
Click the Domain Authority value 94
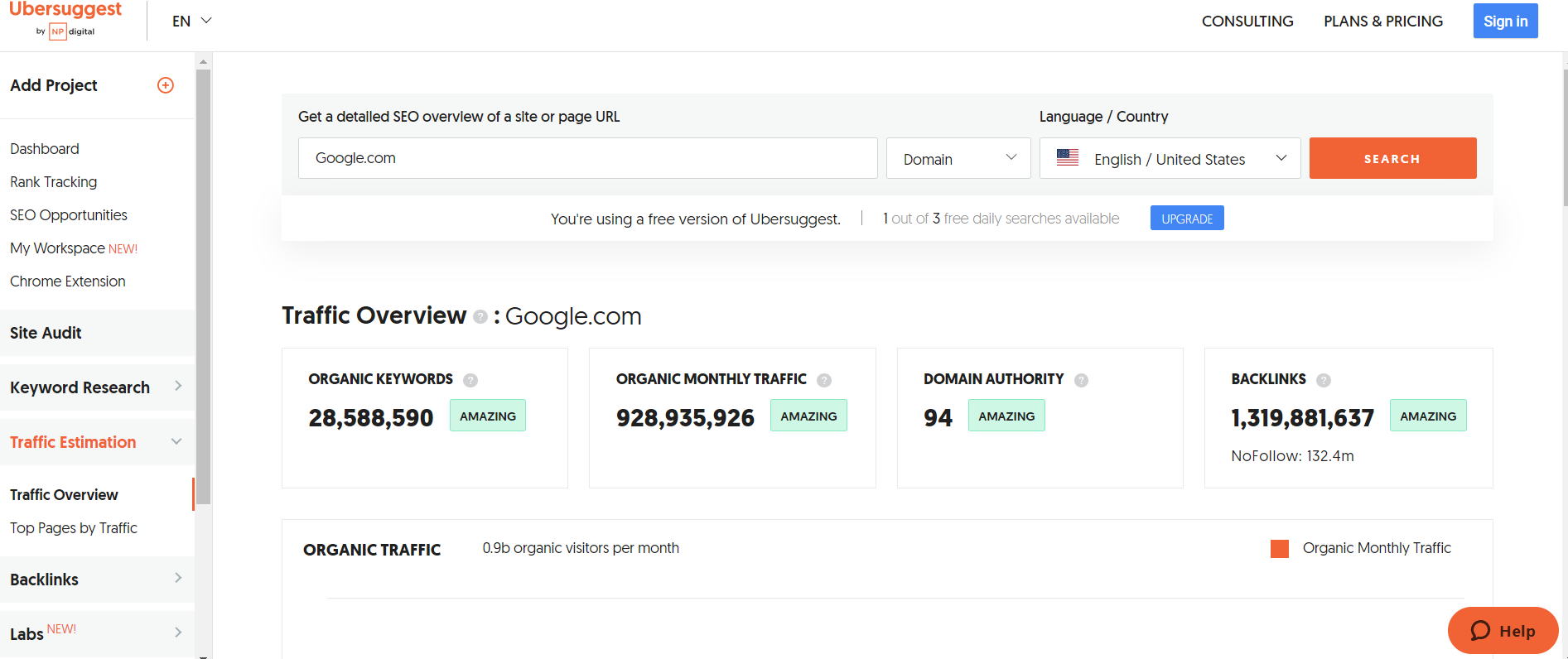(938, 418)
